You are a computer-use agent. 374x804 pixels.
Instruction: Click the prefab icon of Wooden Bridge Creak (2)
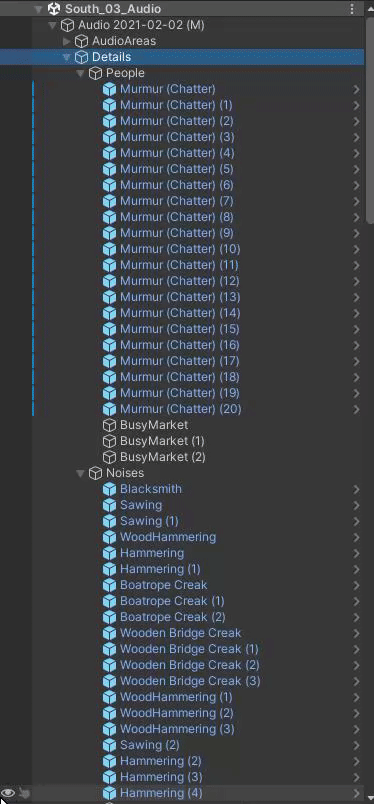click(109, 665)
